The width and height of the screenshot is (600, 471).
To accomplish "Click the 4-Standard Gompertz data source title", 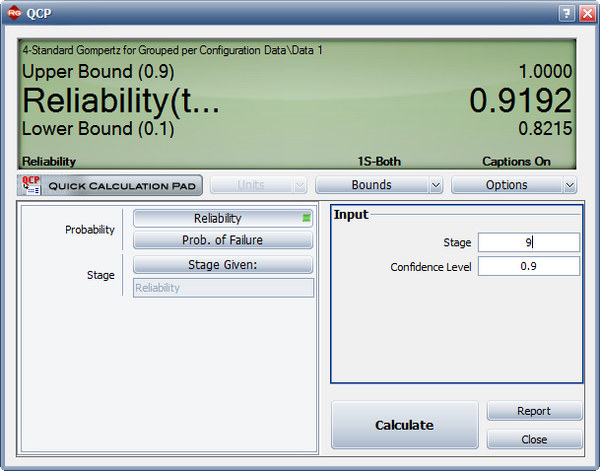I will pyautogui.click(x=172, y=50).
